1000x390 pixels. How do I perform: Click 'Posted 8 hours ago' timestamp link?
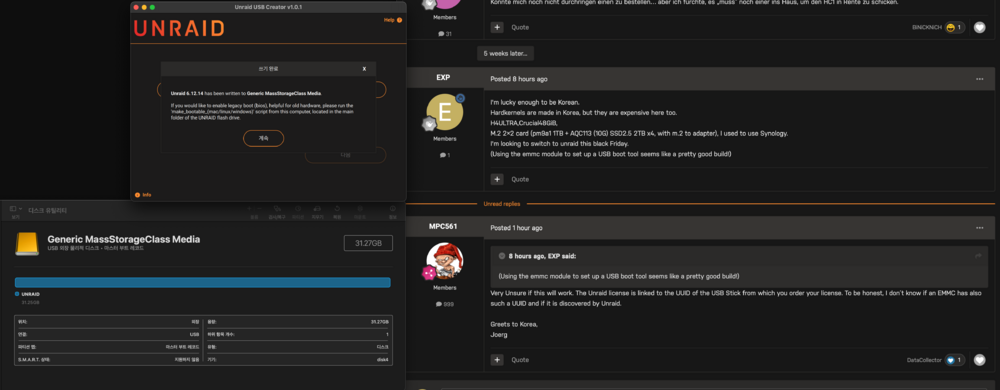coord(518,79)
